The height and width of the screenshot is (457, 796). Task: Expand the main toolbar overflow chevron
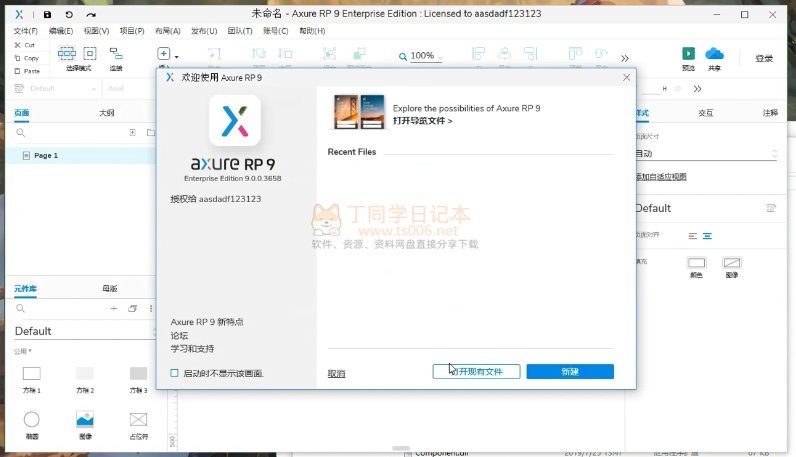pyautogui.click(x=625, y=58)
